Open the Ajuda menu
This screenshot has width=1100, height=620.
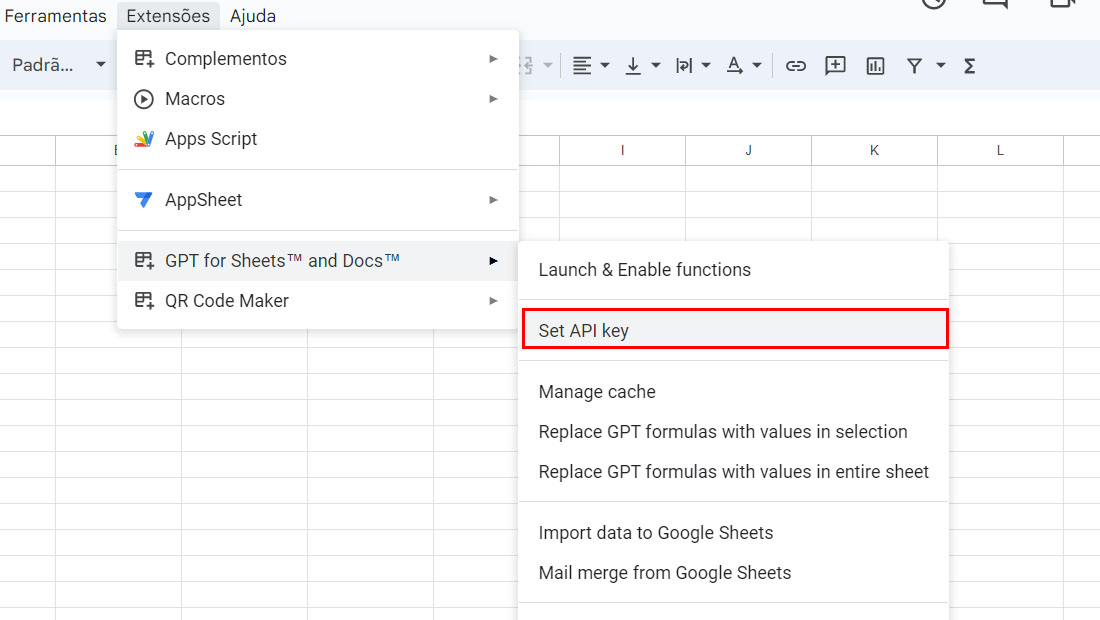click(x=253, y=15)
